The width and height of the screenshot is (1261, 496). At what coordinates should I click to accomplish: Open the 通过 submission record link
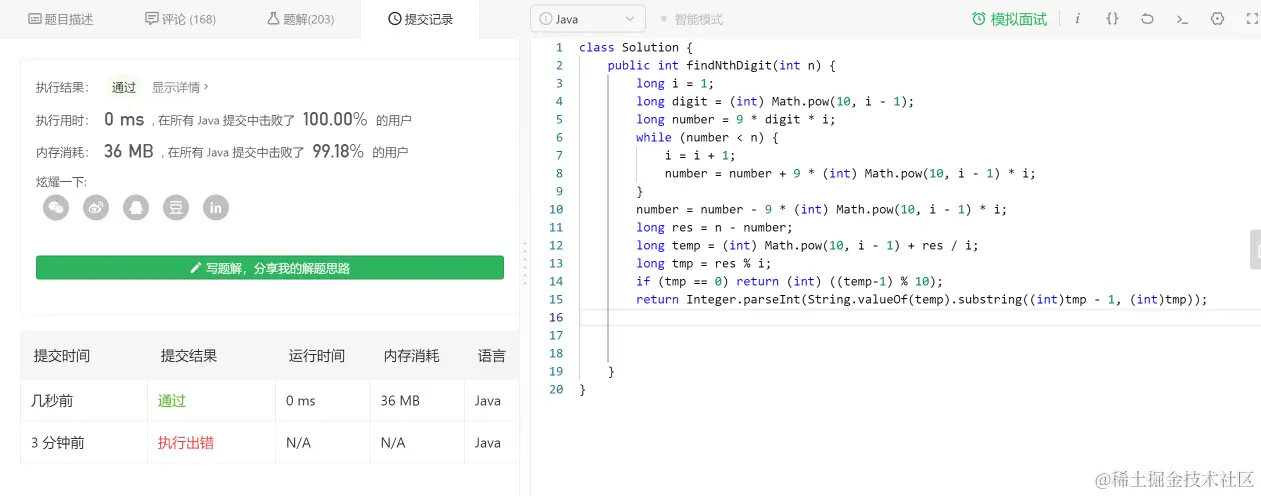coord(172,401)
